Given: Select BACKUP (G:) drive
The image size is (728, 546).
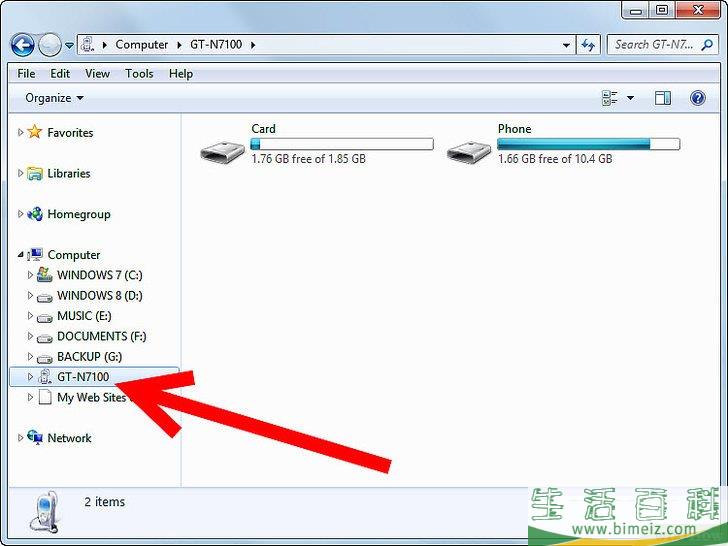Looking at the screenshot, I should [90, 357].
